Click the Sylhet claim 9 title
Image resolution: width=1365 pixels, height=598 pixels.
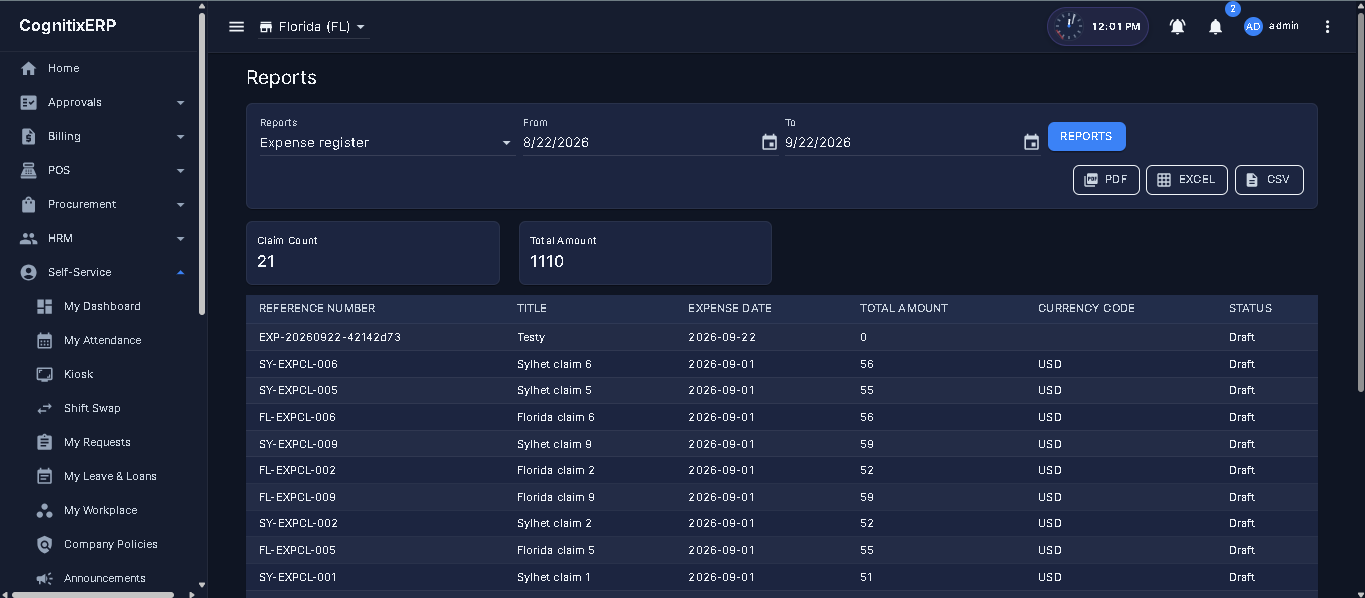coord(554,444)
